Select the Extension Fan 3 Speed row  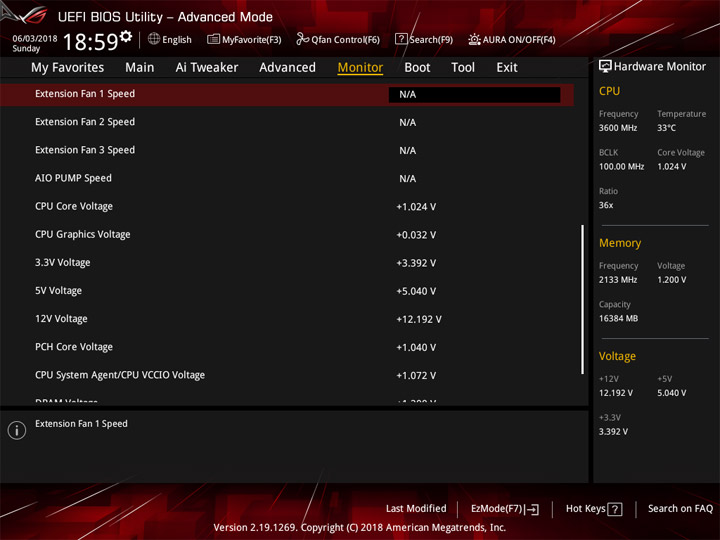(287, 150)
